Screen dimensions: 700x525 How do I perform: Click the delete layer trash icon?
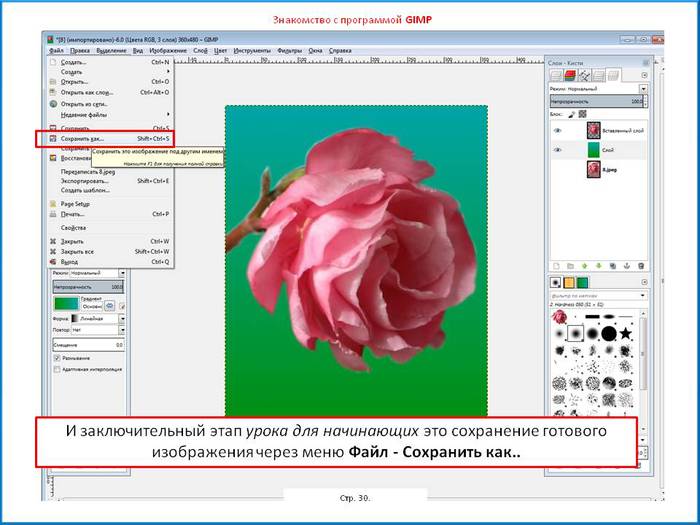coord(641,266)
